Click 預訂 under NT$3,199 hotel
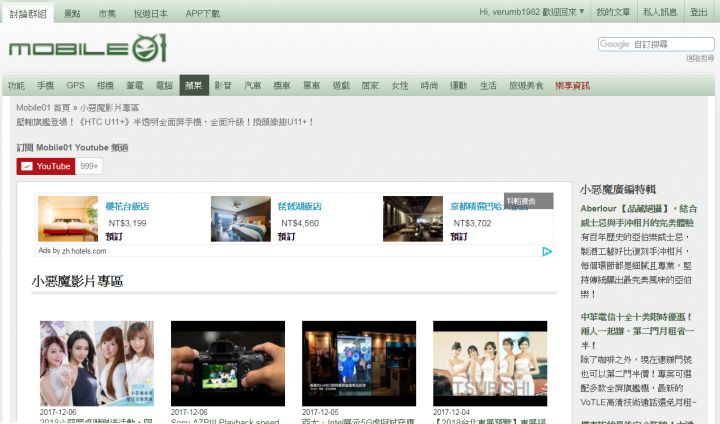 pyautogui.click(x=114, y=237)
